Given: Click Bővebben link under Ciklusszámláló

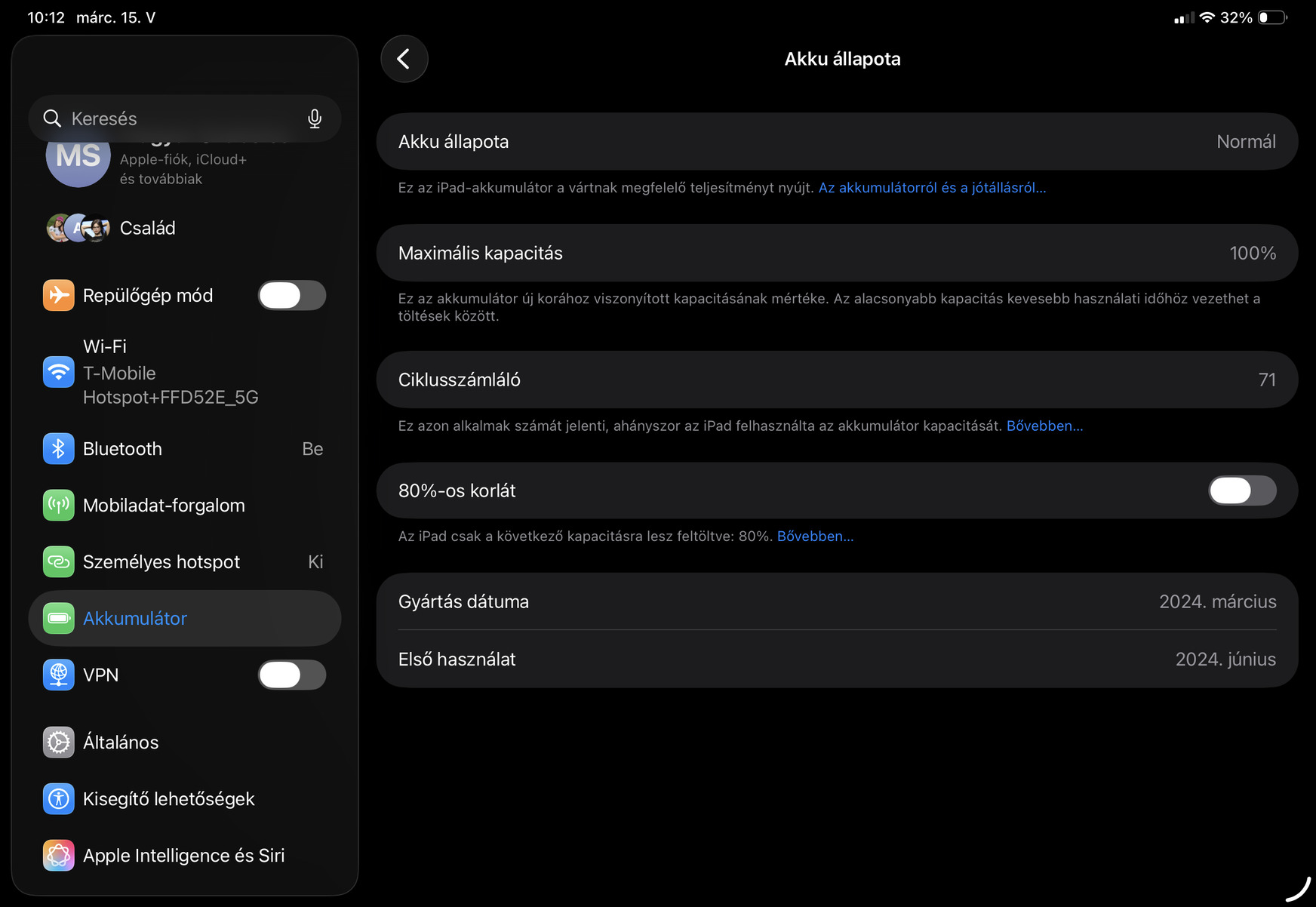Looking at the screenshot, I should click(1044, 426).
